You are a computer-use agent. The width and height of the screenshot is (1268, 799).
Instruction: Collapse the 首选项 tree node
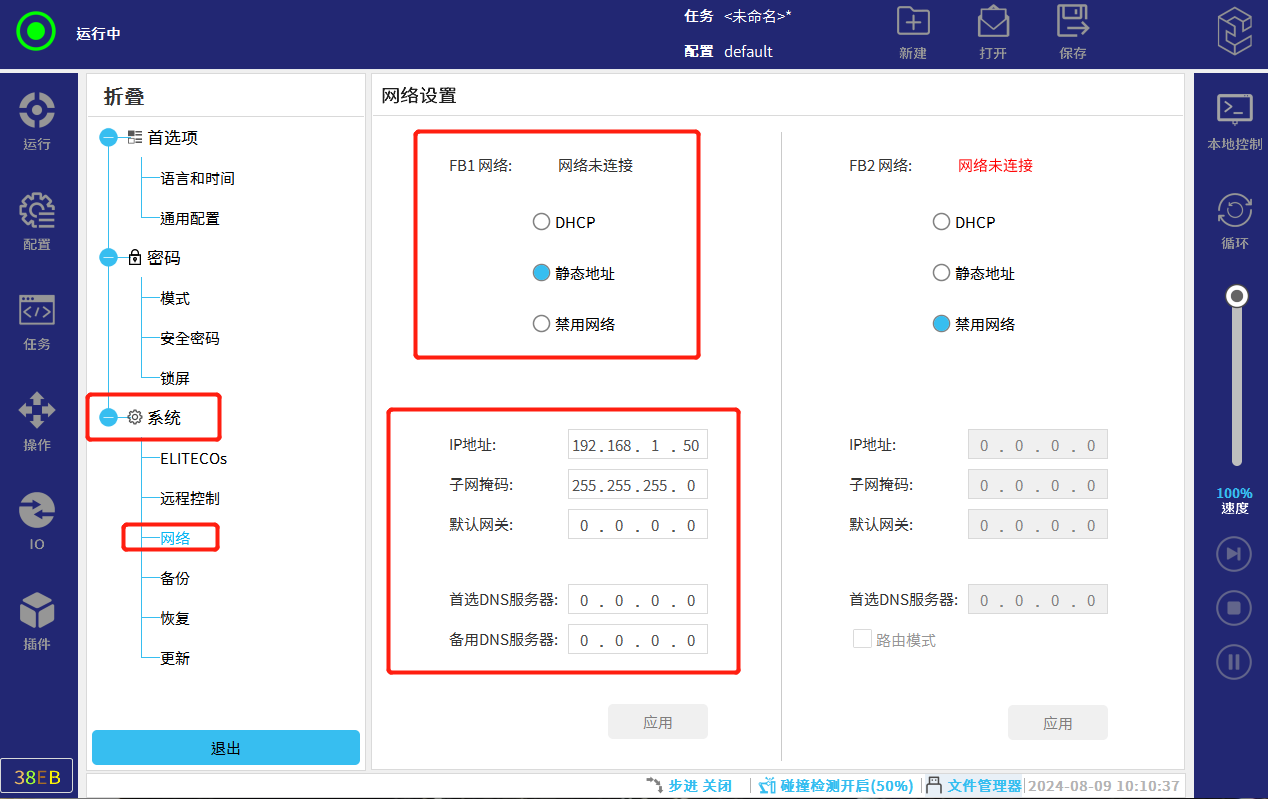[x=108, y=138]
